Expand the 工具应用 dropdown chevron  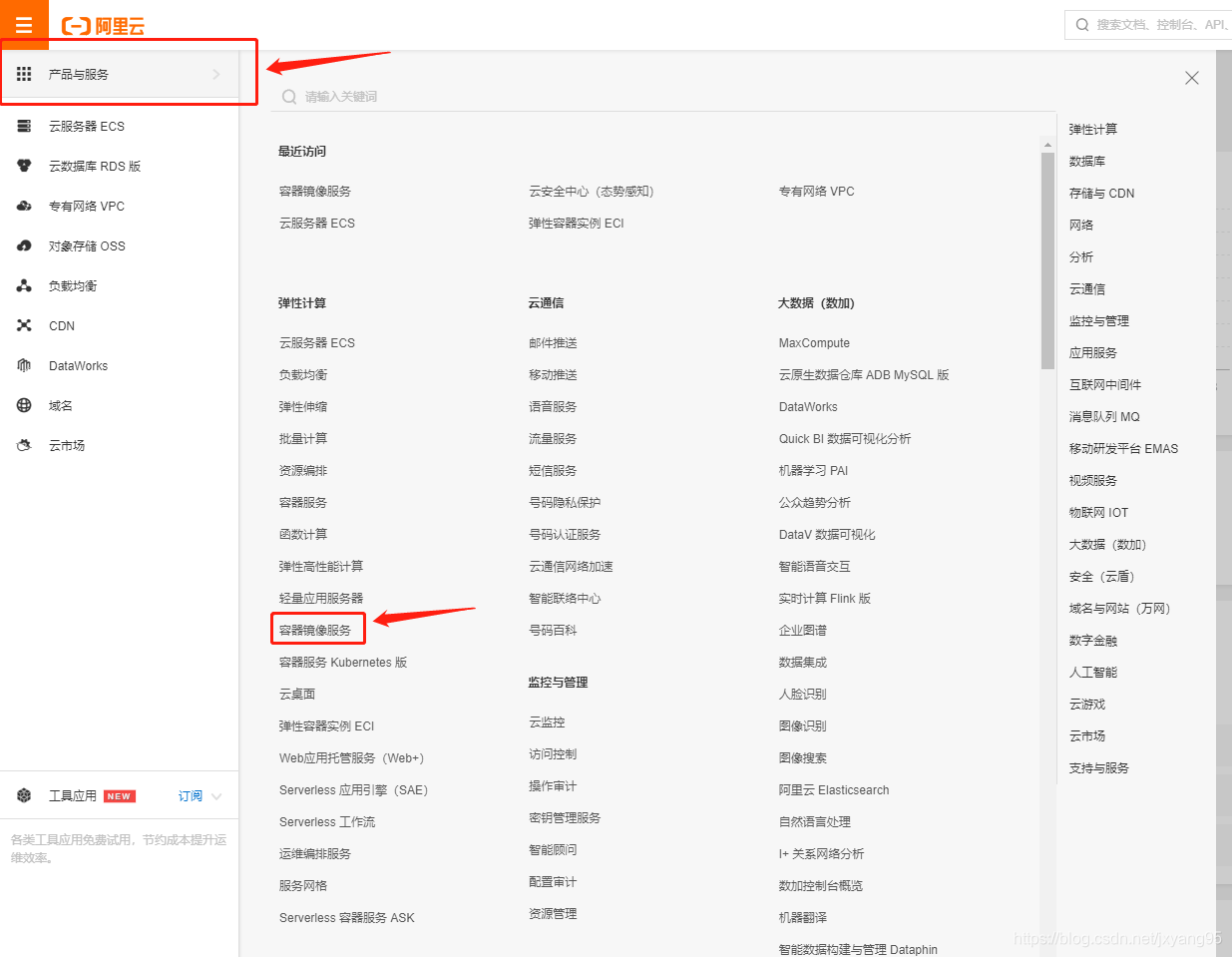216,796
